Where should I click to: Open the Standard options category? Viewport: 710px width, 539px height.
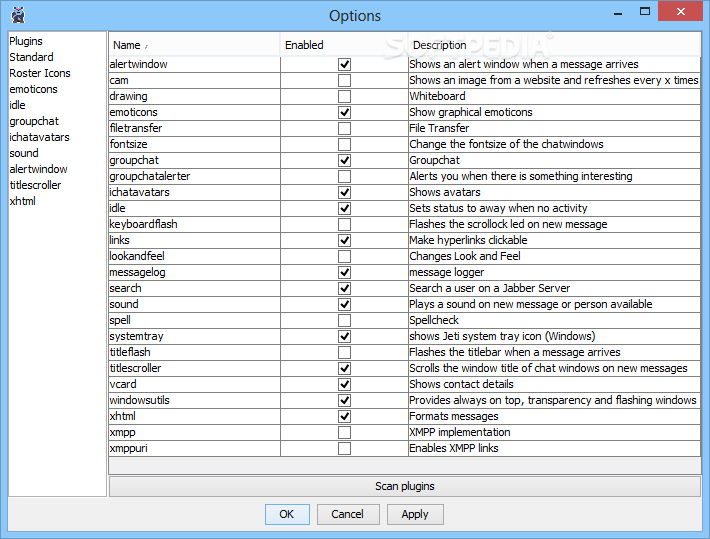click(x=31, y=57)
